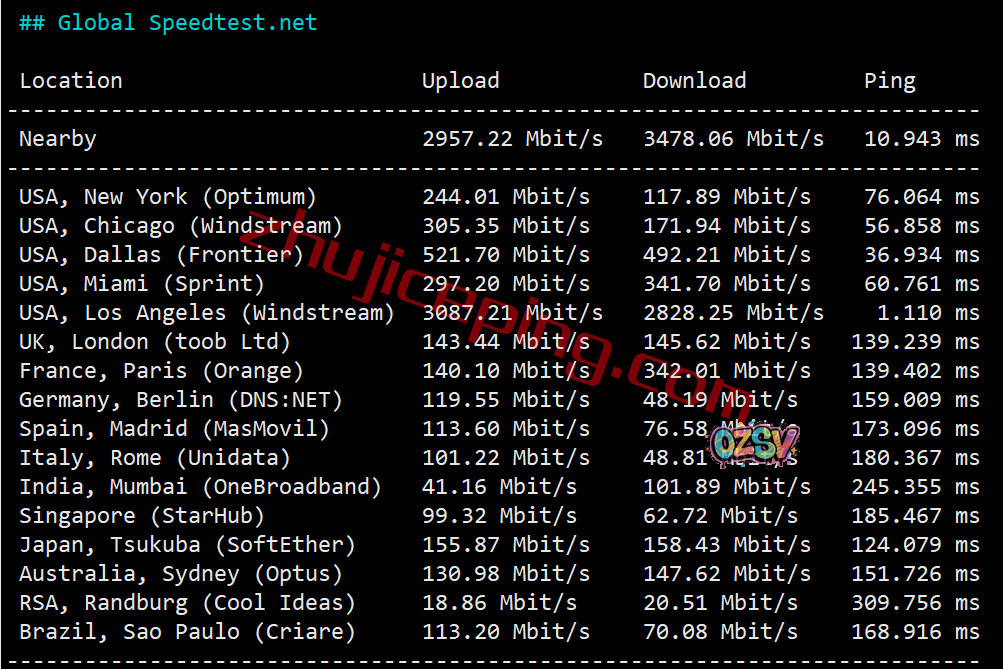Click the Japan, Tsukuba (SoftEther) row
Viewport: 1003px width, 669px height.
pyautogui.click(x=499, y=545)
